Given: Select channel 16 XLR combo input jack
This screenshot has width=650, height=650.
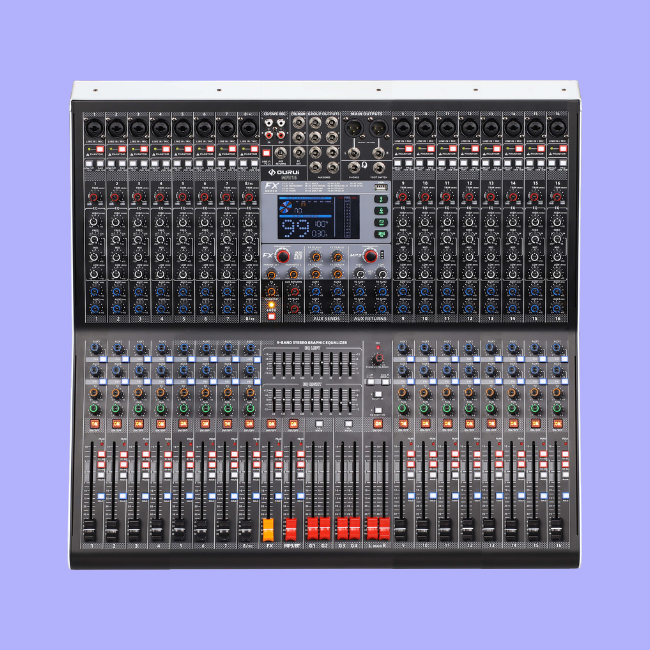Looking at the screenshot, I should coord(558,128).
